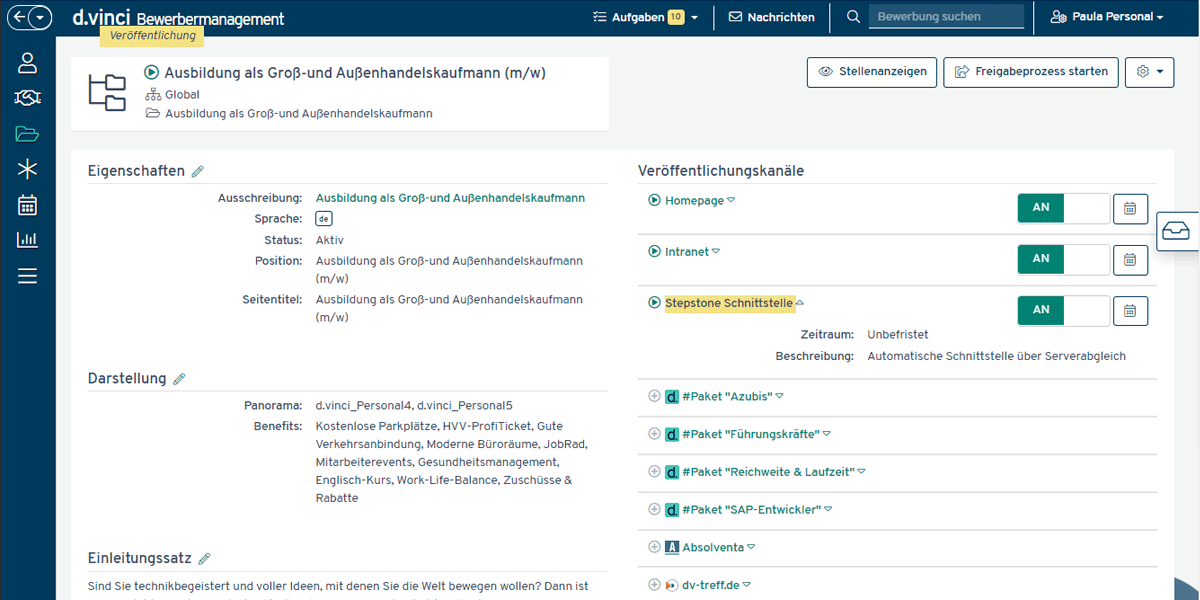
Task: Open the calendar icon for Homepage channel
Action: [1130, 208]
